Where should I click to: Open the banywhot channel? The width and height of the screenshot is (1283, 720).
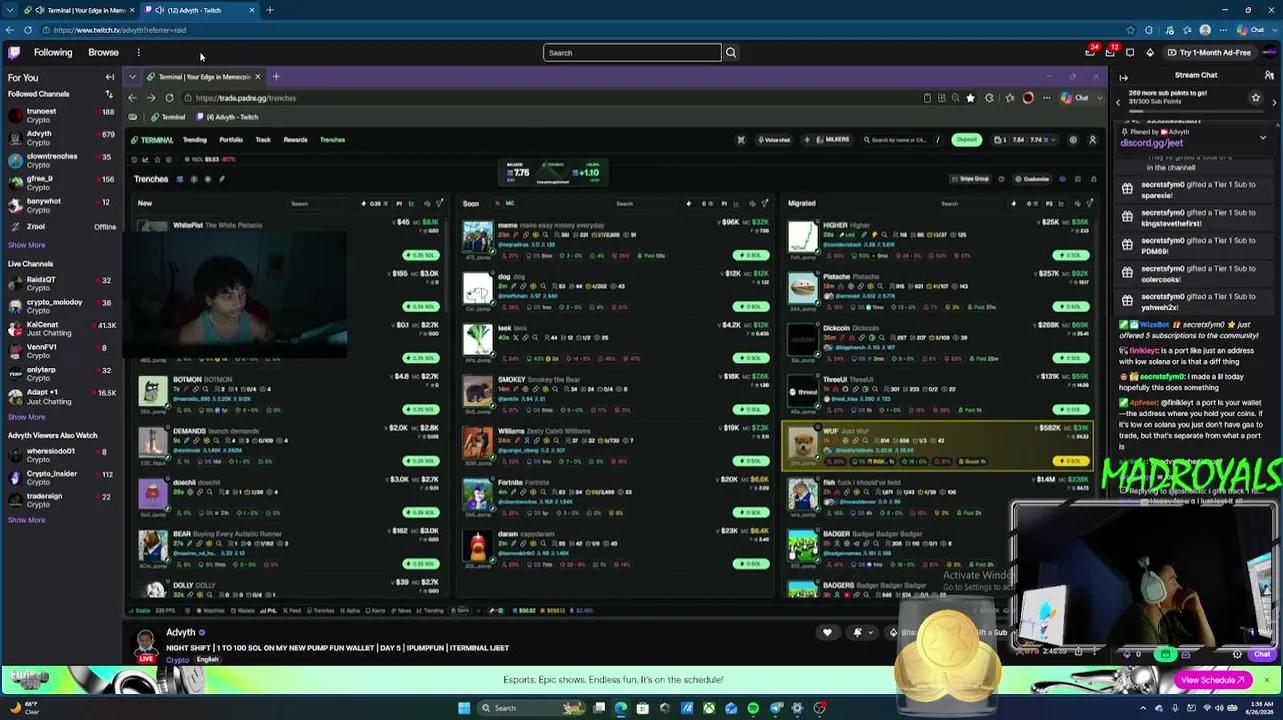(60, 205)
